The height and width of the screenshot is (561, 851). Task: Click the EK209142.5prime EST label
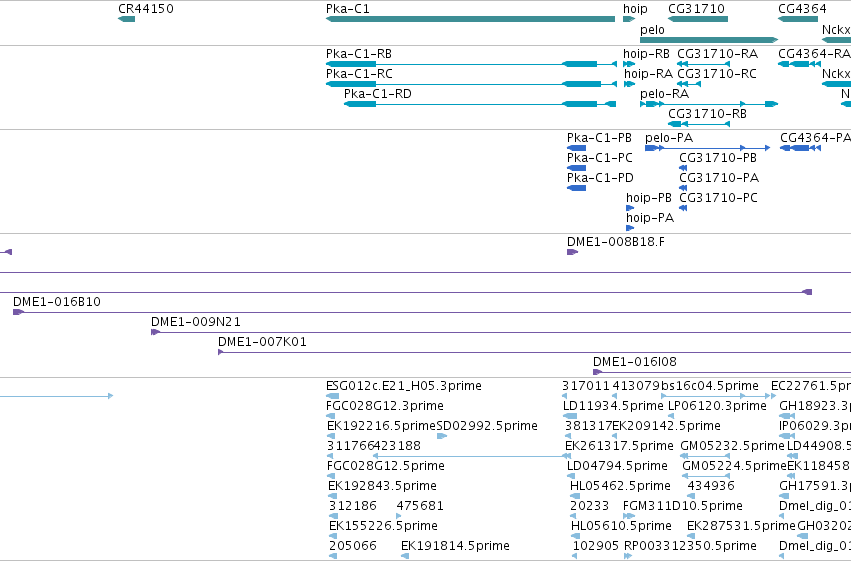click(666, 426)
